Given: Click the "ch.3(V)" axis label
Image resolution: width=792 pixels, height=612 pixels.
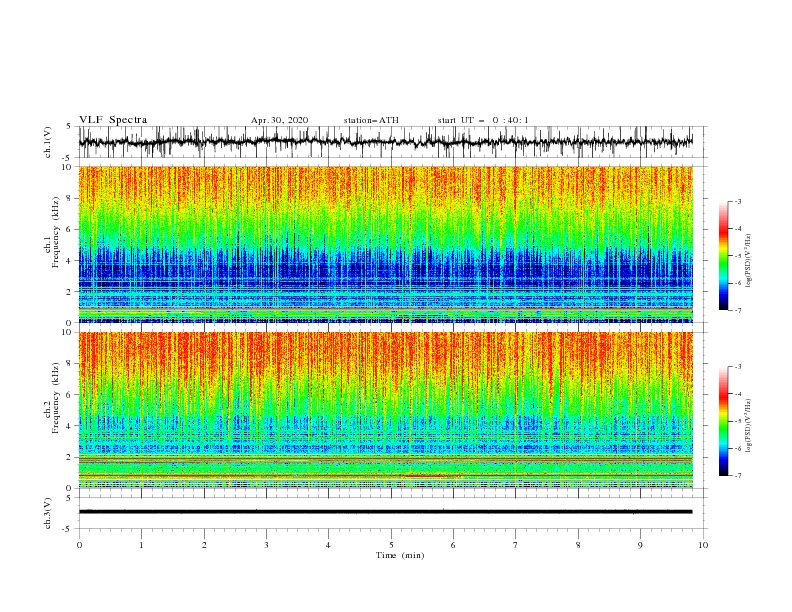Looking at the screenshot, I should point(49,513).
